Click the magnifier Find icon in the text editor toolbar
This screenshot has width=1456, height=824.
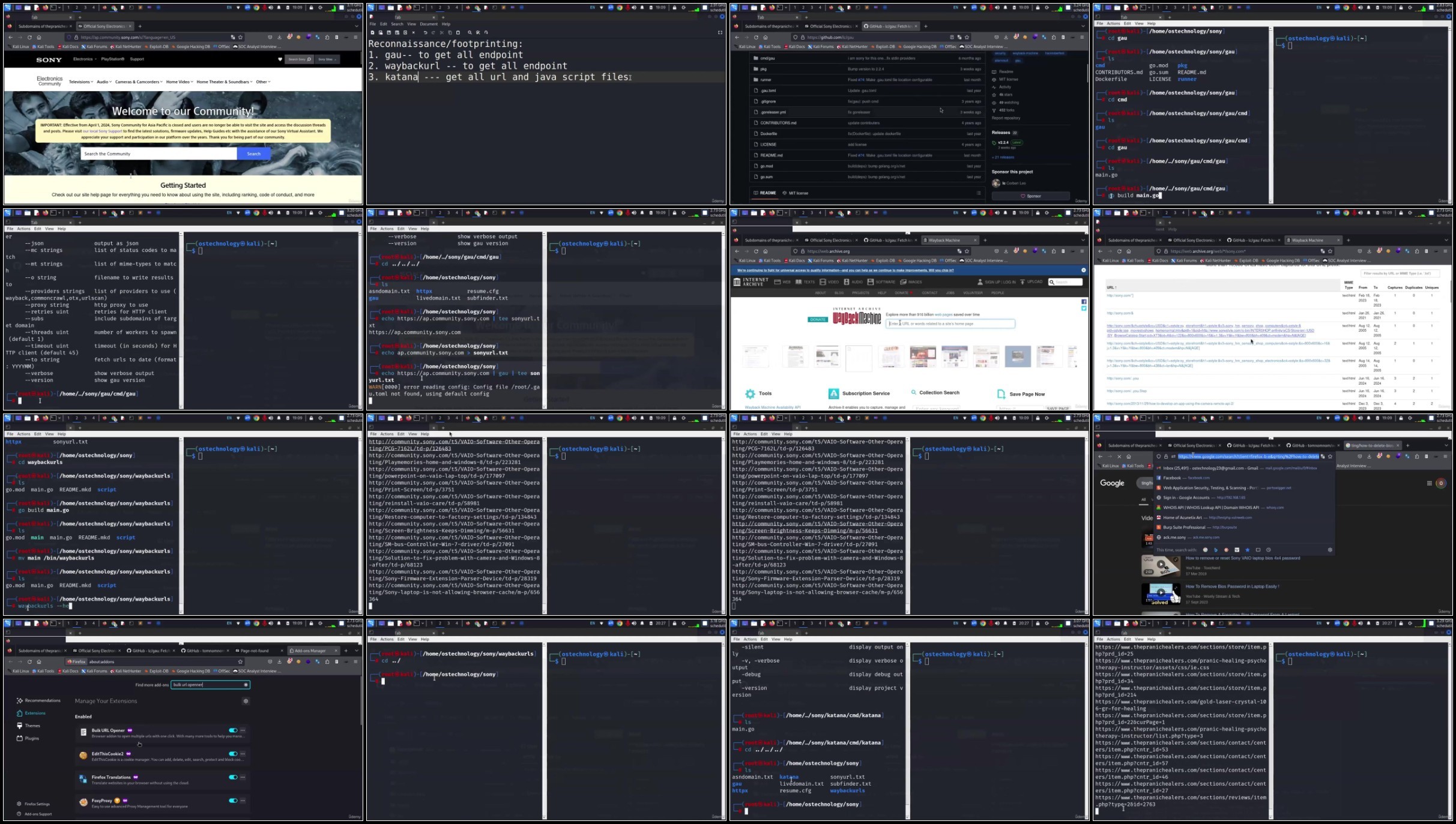(470, 32)
